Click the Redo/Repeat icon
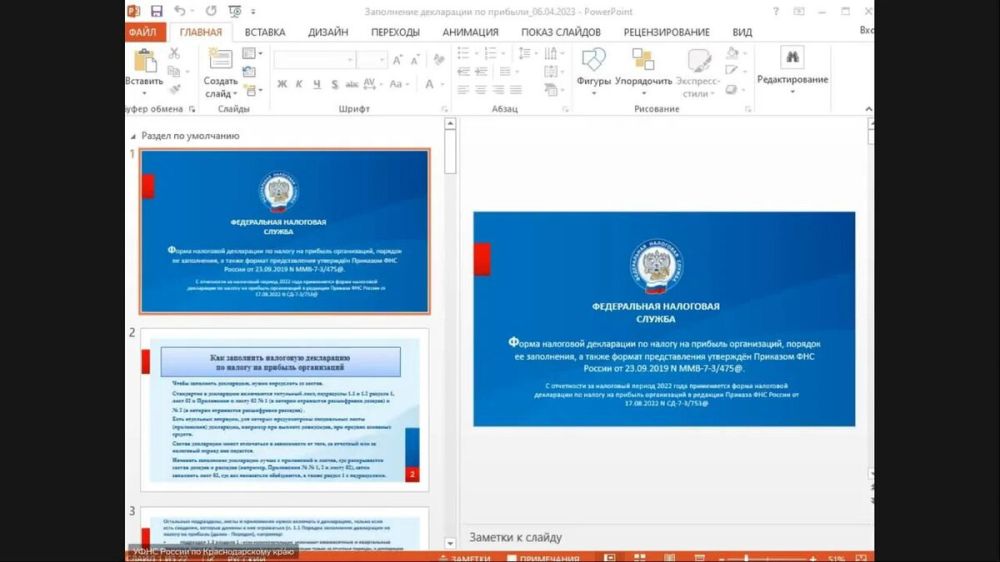Viewport: 1000px width, 562px height. point(210,11)
